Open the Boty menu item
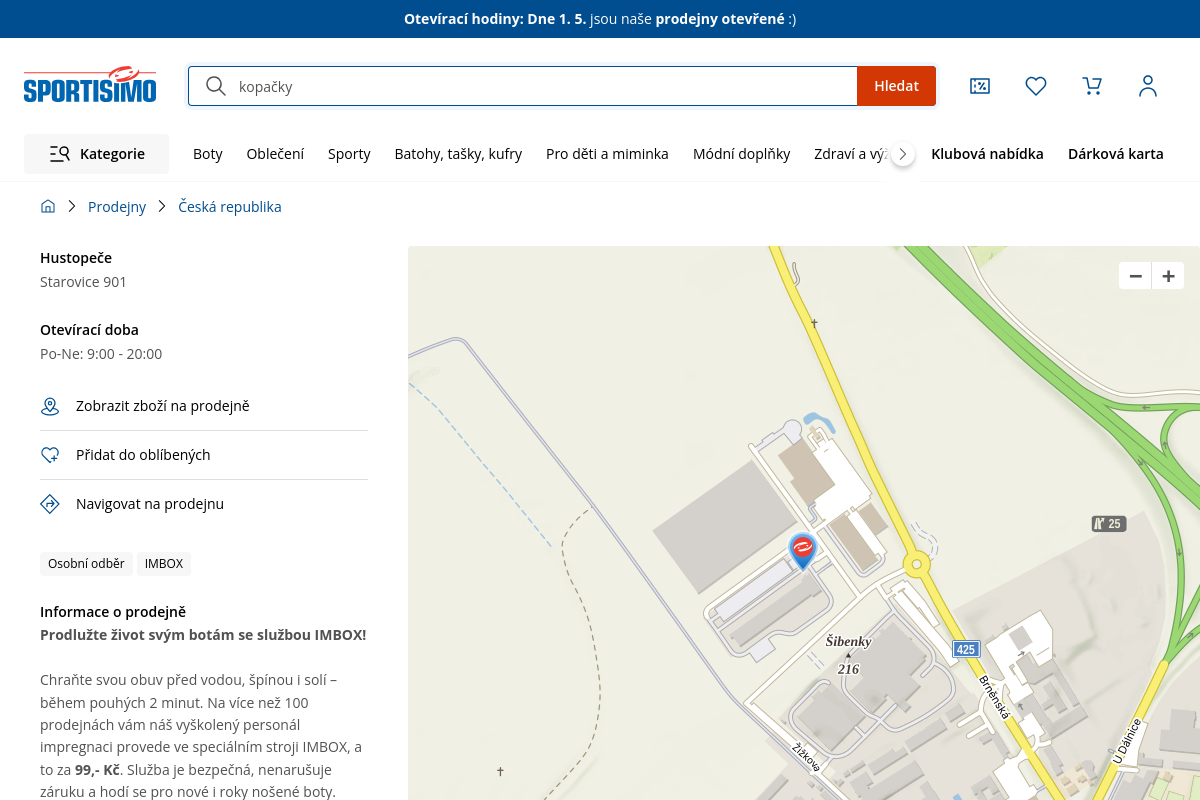Viewport: 1200px width, 800px height. pyautogui.click(x=208, y=154)
